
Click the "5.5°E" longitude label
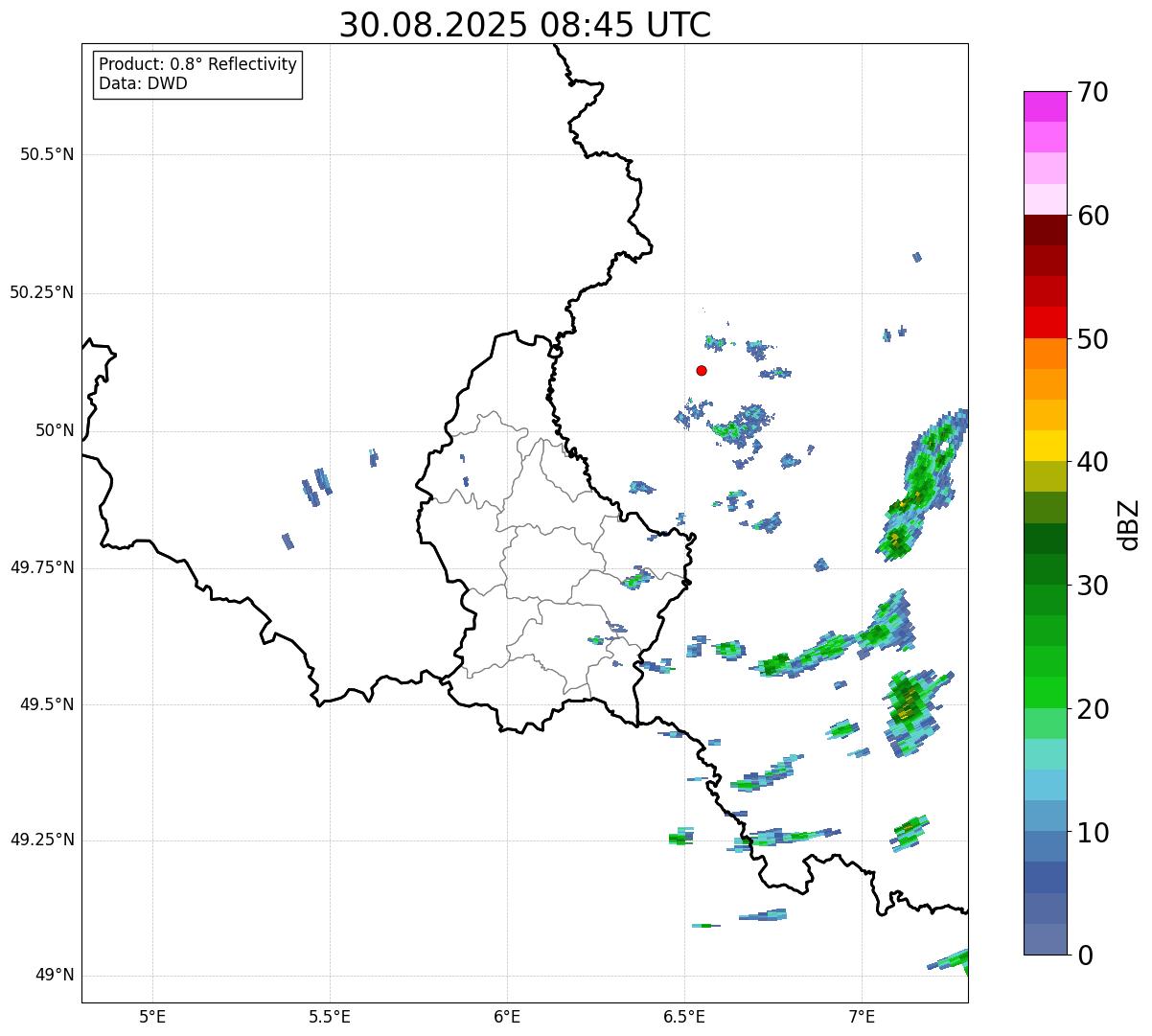pyautogui.click(x=330, y=1016)
